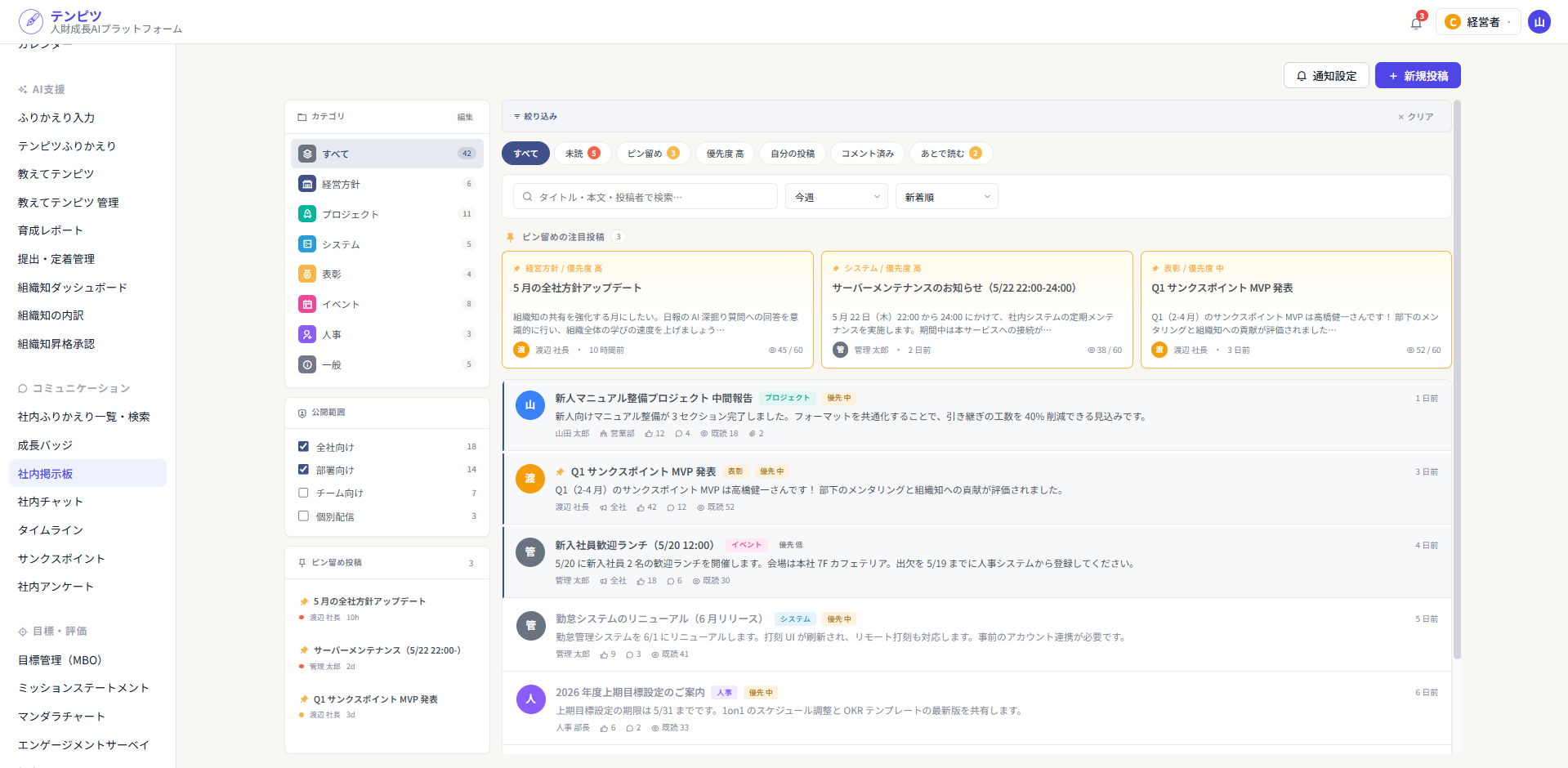Select the コメント済み filter tab
1568x768 pixels.
868,154
